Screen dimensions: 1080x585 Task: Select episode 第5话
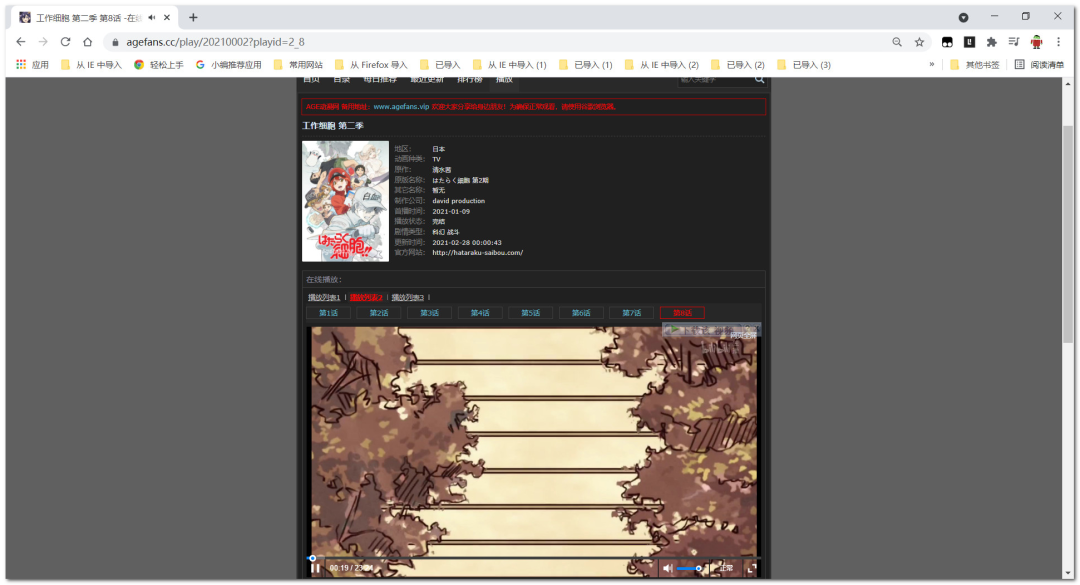tap(530, 313)
